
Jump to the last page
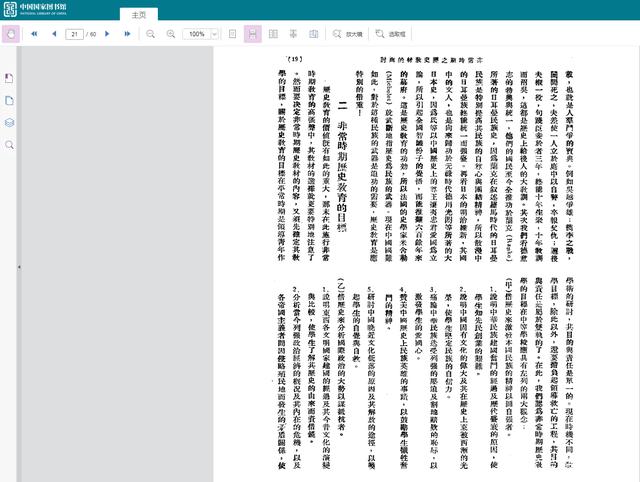pyautogui.click(x=128, y=34)
